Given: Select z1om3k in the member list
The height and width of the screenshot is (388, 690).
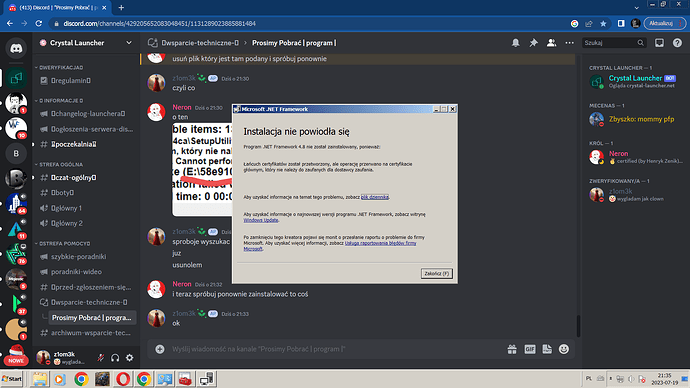Looking at the screenshot, I should pyautogui.click(x=634, y=194).
